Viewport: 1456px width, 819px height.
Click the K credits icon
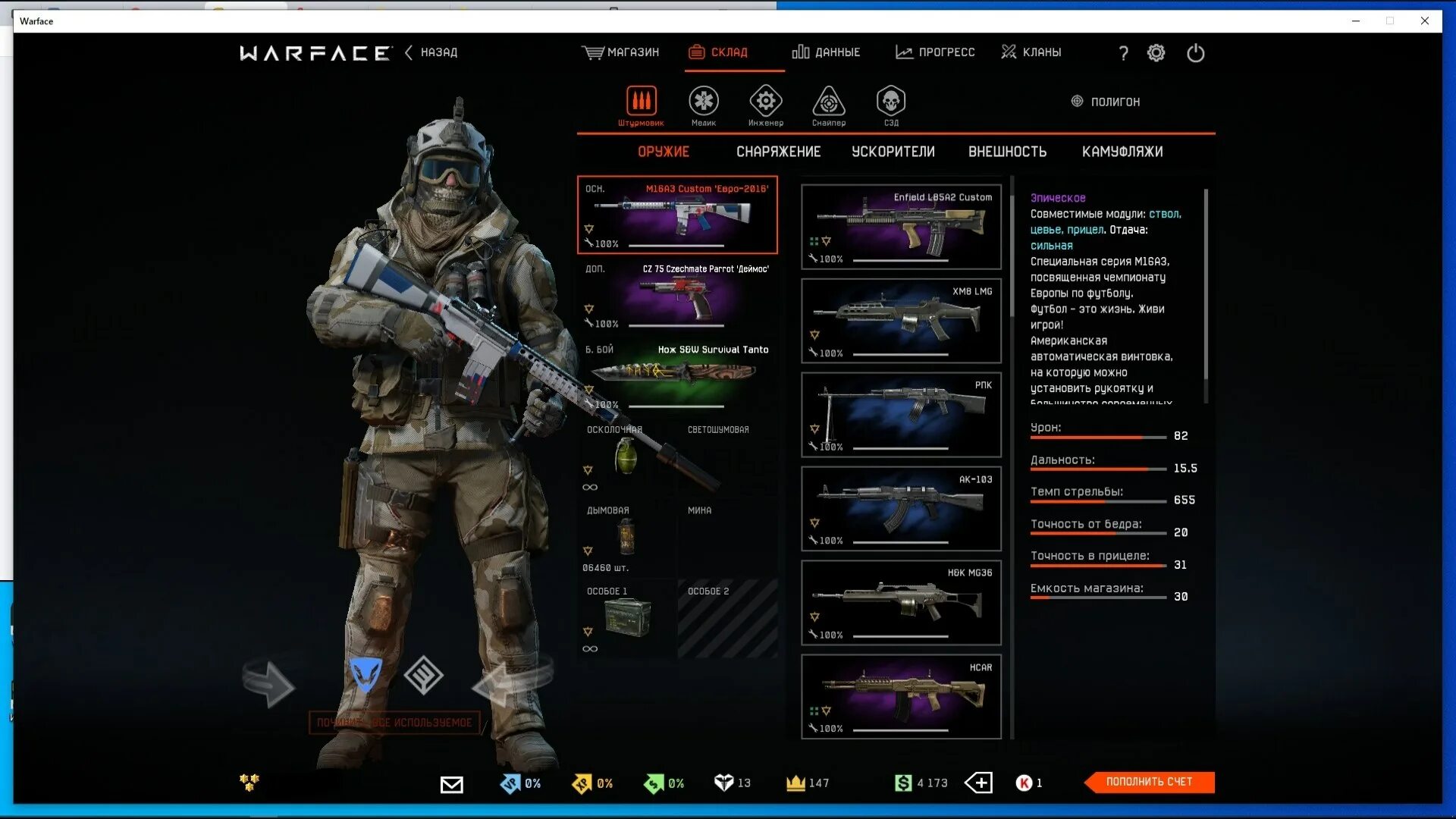click(1024, 783)
